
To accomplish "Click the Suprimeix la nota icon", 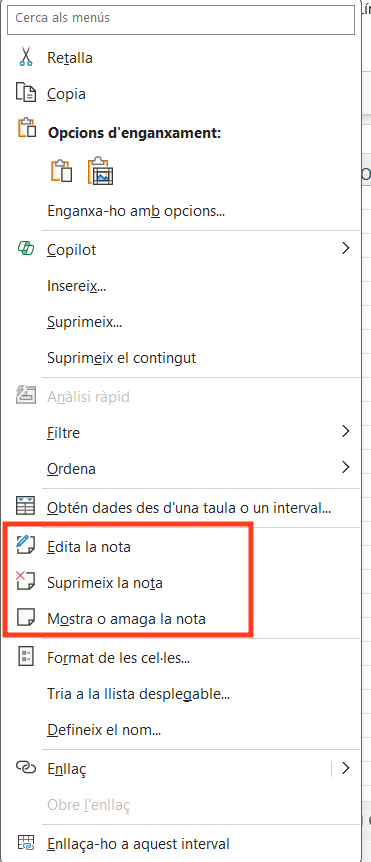I will [25, 582].
